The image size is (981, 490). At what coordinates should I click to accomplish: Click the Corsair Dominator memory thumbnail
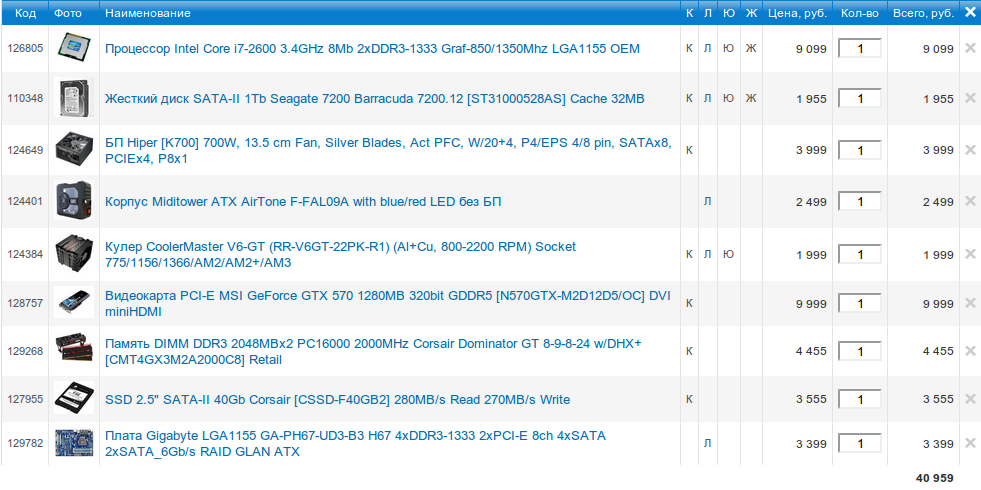point(73,351)
